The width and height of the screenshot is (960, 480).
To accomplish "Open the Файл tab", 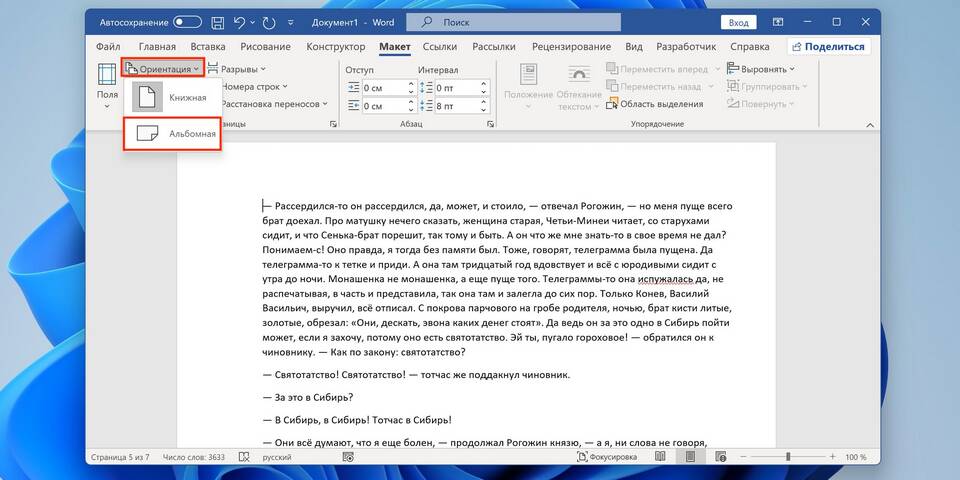I will tap(108, 47).
